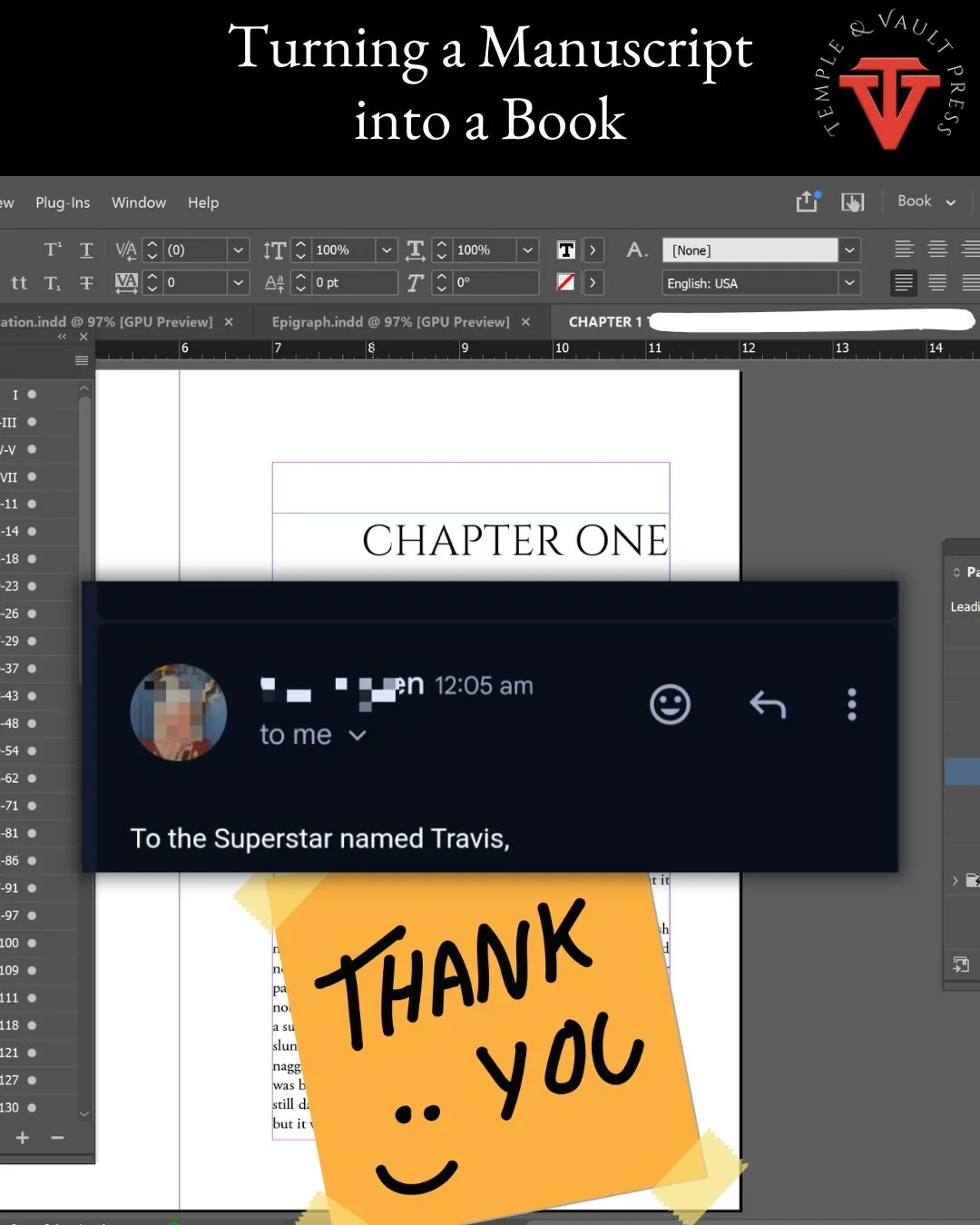Click the 'to me' recipient text
The height and width of the screenshot is (1225, 980).
coord(296,735)
